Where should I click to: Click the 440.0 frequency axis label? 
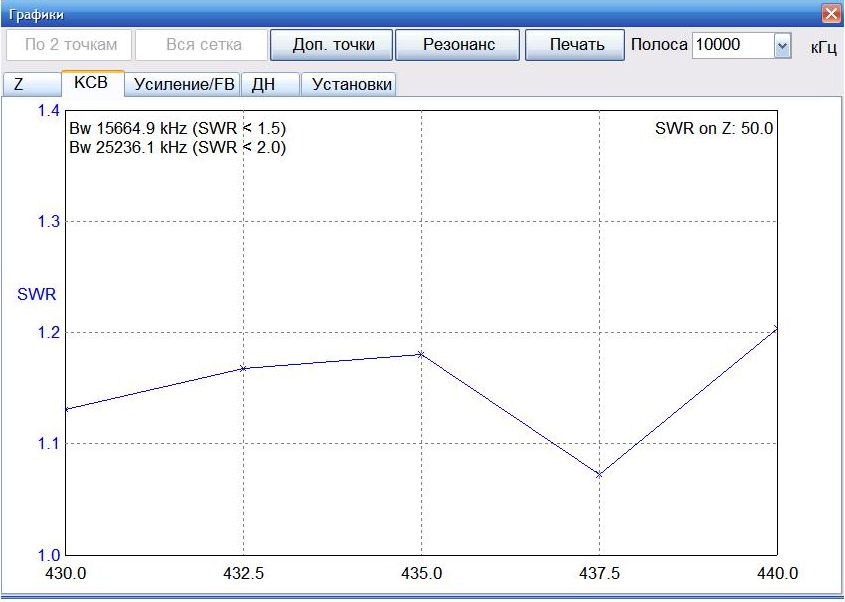(777, 573)
